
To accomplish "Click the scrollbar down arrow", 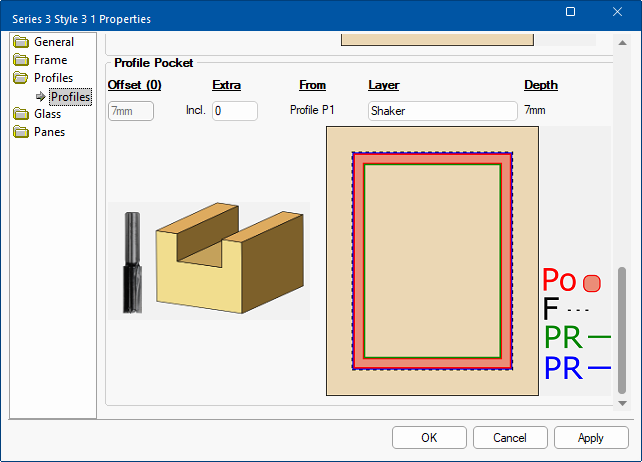I will click(623, 403).
